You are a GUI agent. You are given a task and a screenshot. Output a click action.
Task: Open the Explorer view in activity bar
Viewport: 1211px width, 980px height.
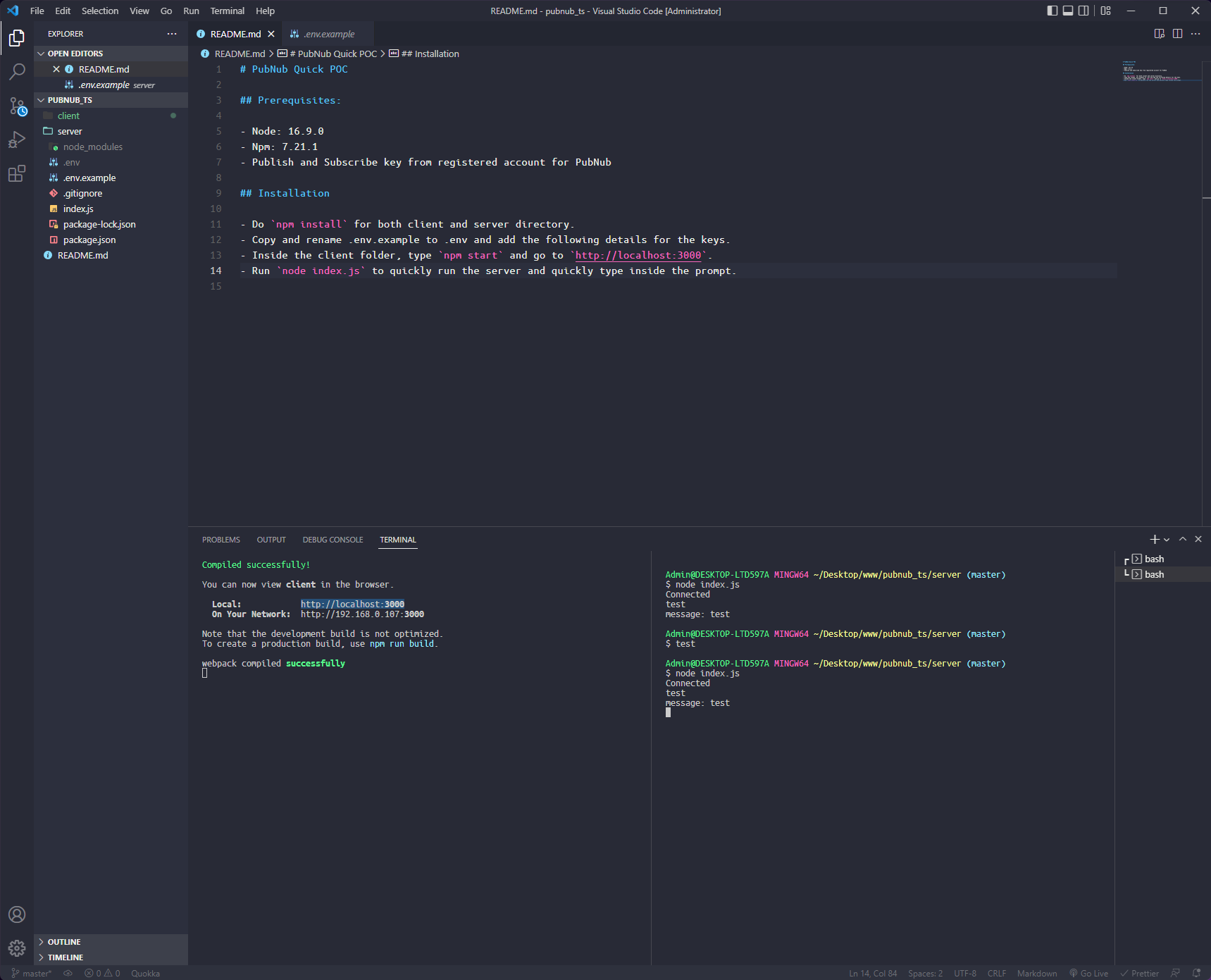(17, 37)
